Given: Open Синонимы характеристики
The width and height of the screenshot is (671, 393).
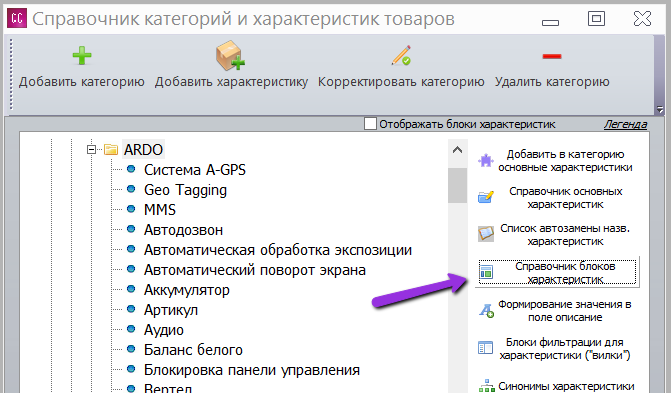Looking at the screenshot, I should [x=566, y=386].
